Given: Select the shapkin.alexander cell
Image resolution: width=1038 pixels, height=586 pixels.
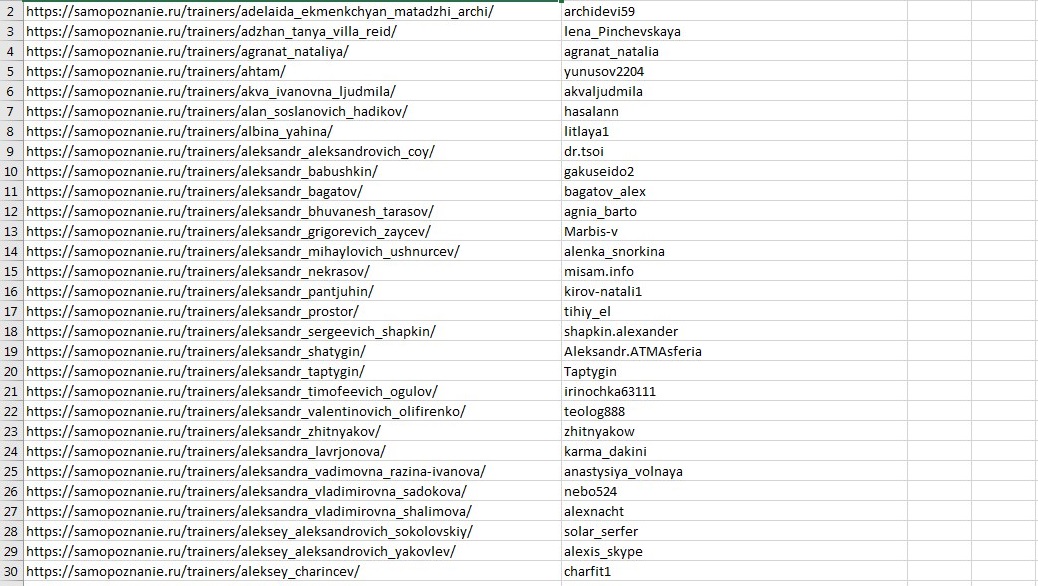Looking at the screenshot, I should (x=734, y=331).
